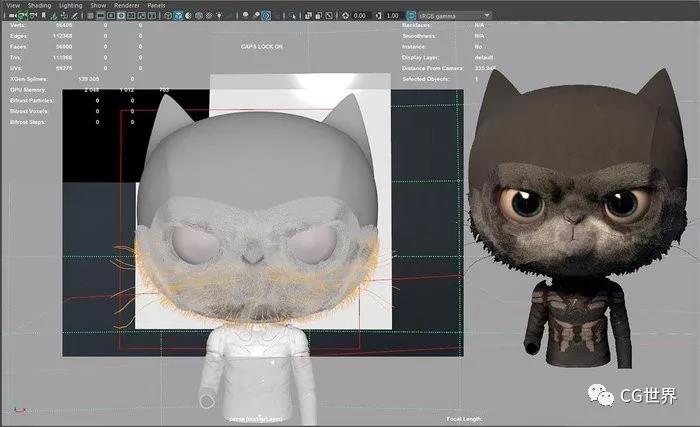Toggle the Motion Blur icon
The width and height of the screenshot is (700, 427).
tap(257, 15)
